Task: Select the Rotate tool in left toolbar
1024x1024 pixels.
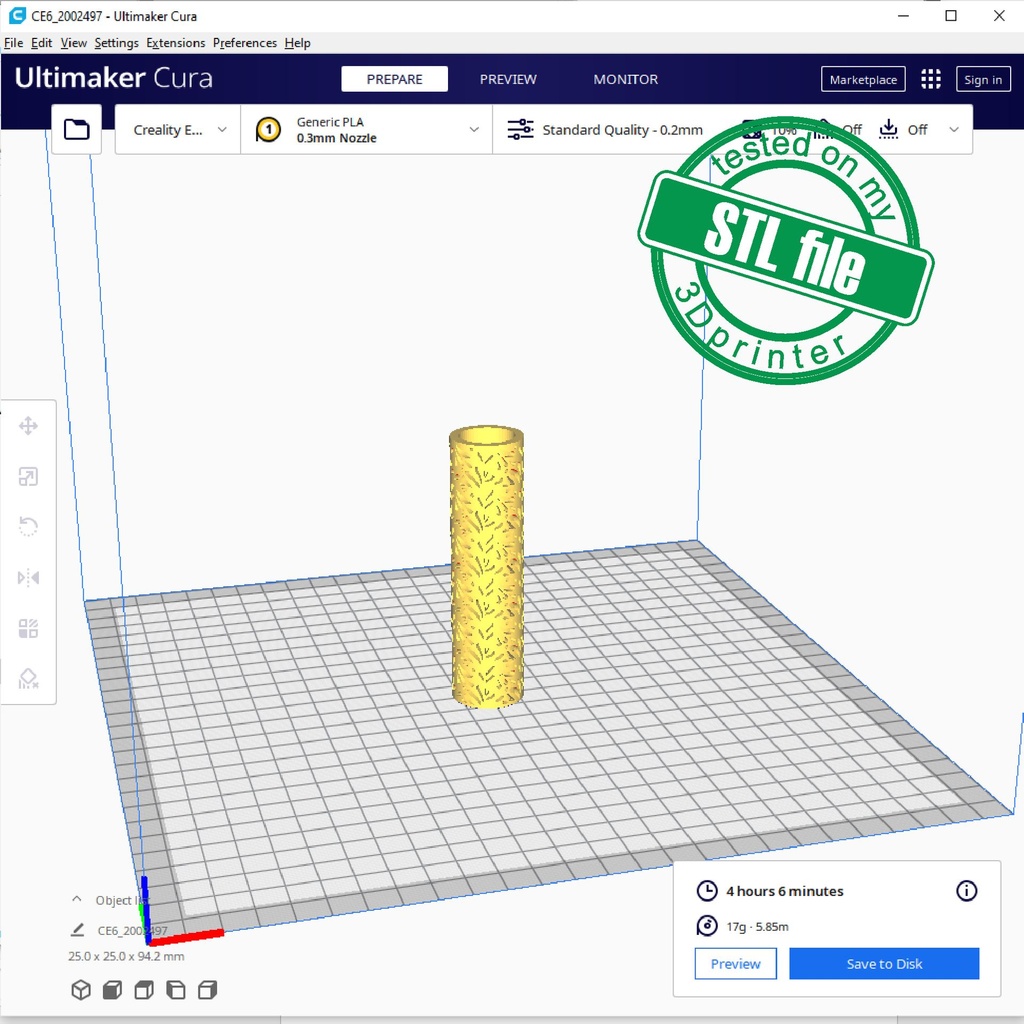Action: pyautogui.click(x=28, y=527)
